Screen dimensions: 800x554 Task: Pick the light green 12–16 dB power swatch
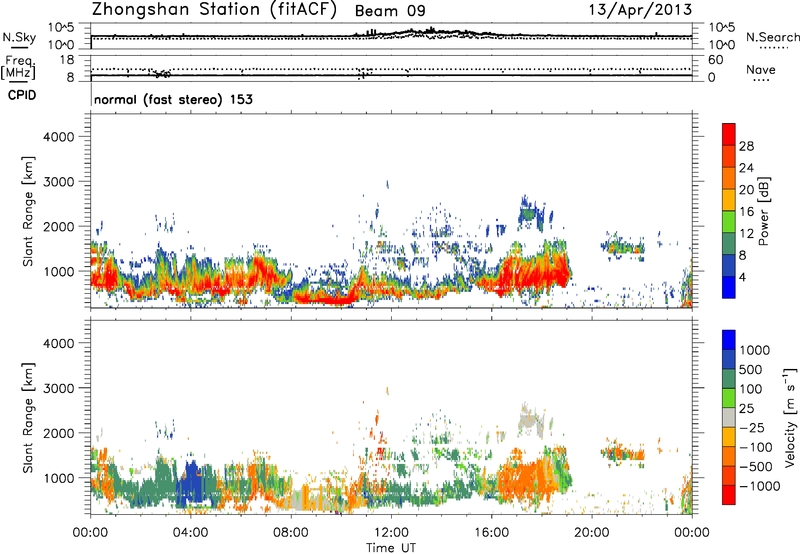coord(729,222)
